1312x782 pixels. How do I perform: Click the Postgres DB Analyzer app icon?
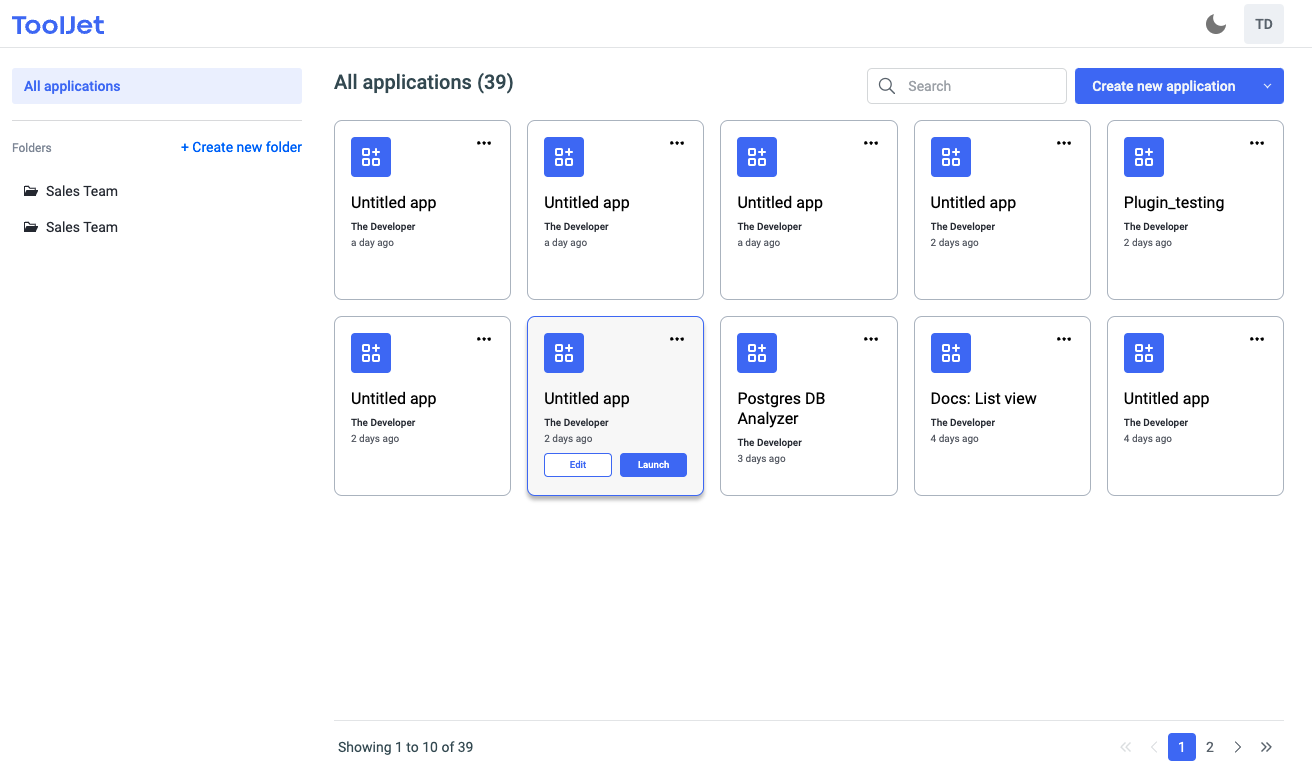click(757, 353)
